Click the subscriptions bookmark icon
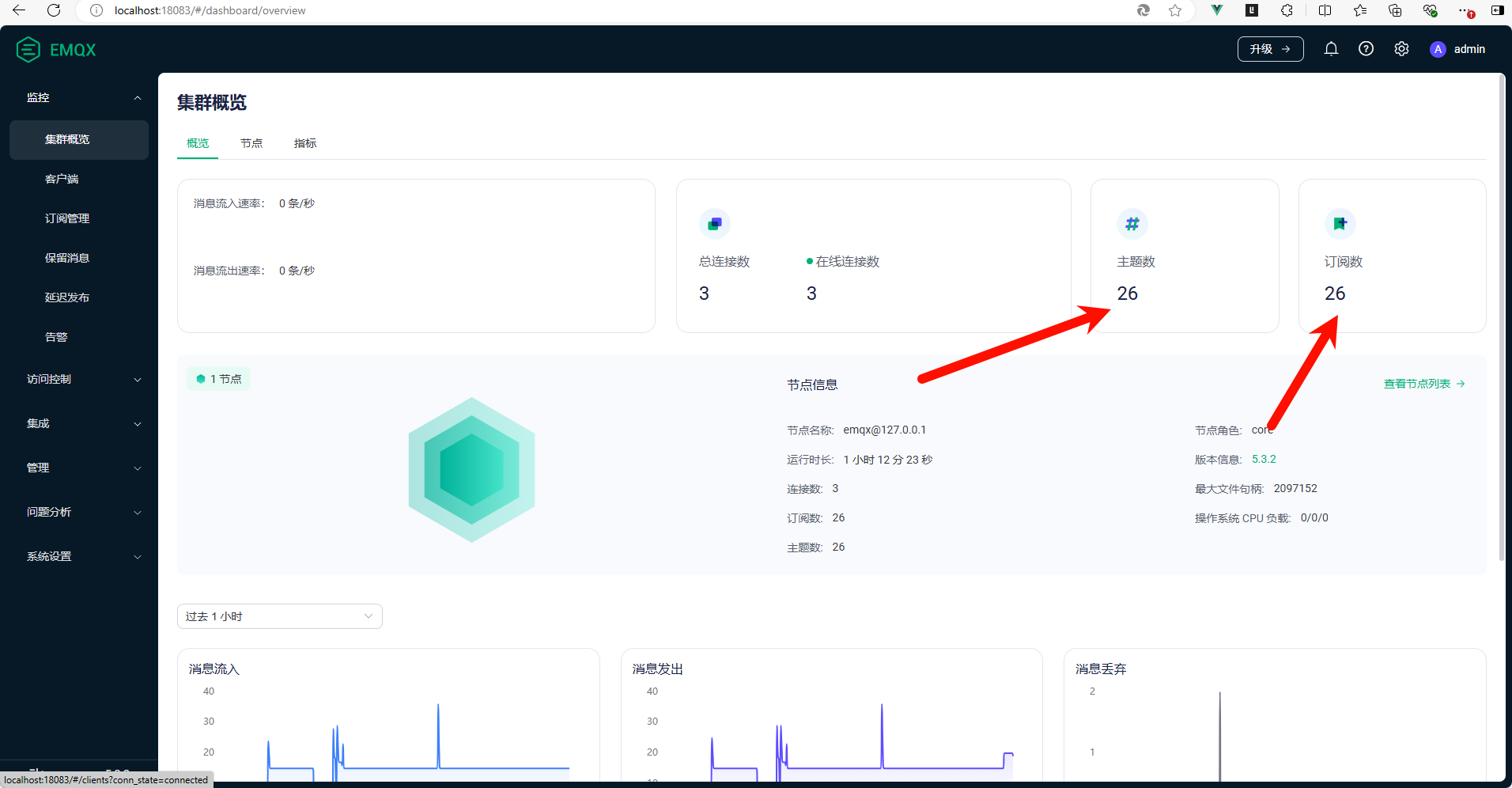The width and height of the screenshot is (1512, 788). [1340, 224]
